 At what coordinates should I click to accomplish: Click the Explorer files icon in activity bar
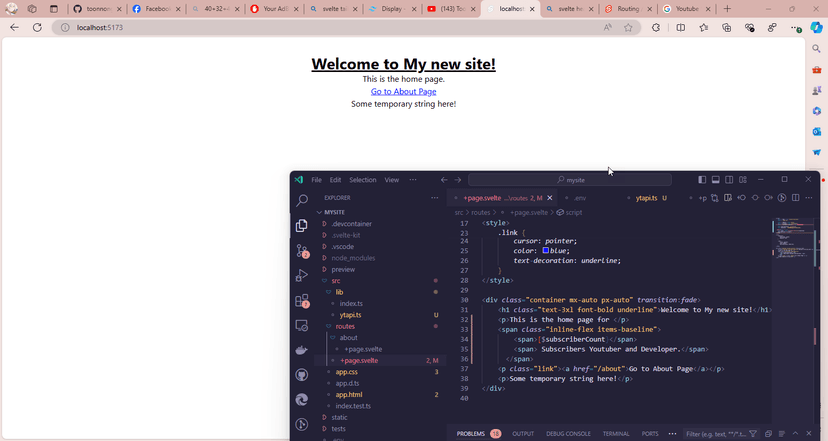(x=301, y=226)
